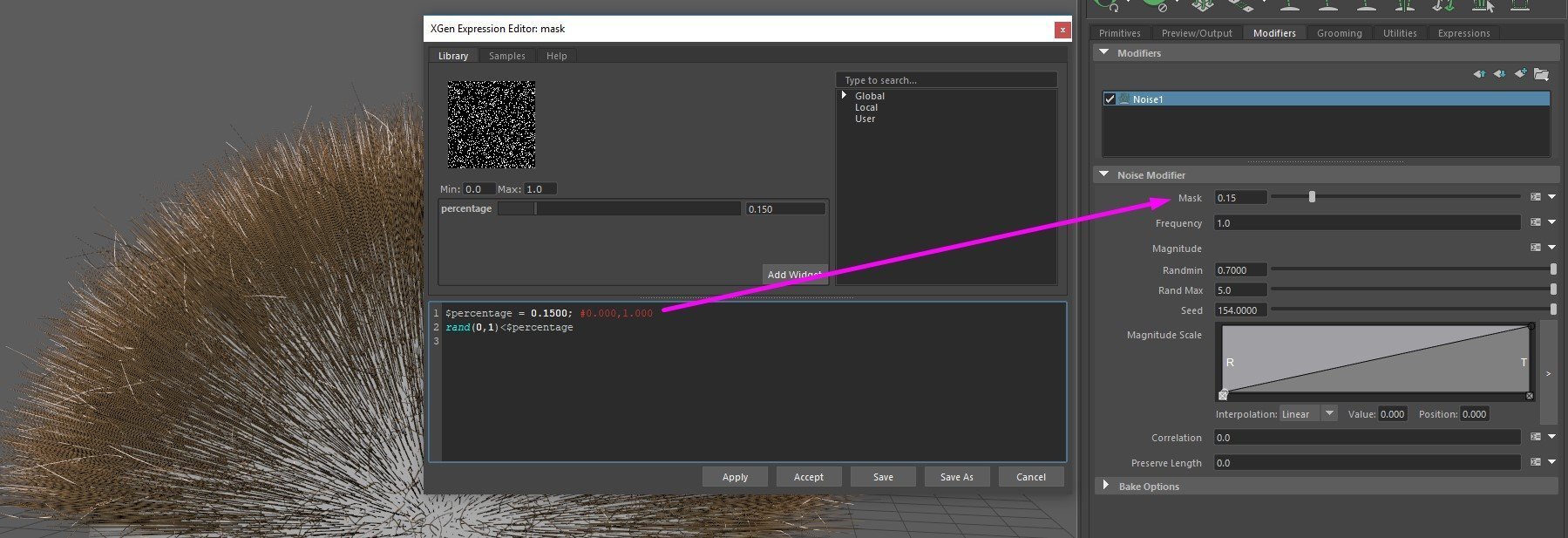Click the move modifier up icon

click(x=1479, y=74)
